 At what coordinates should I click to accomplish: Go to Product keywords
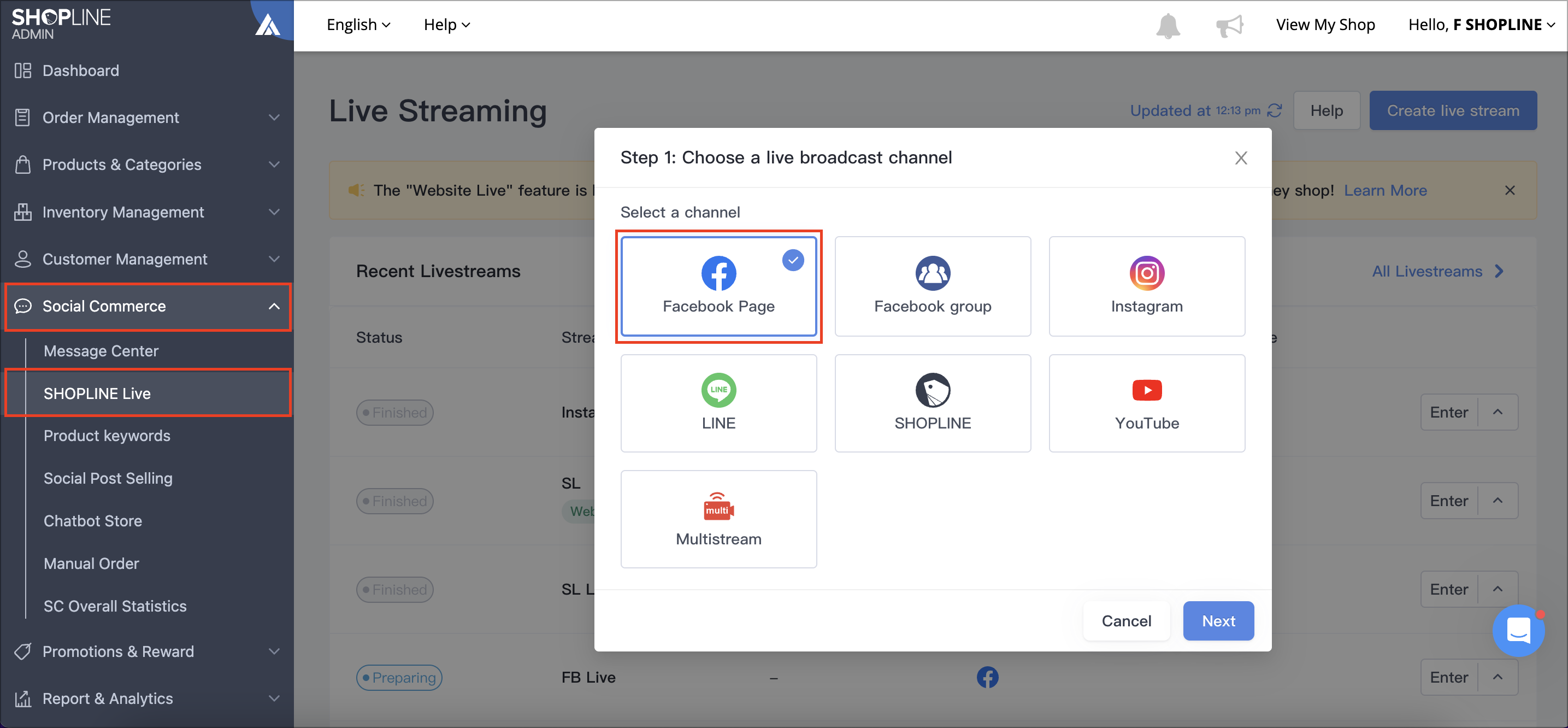(107, 436)
